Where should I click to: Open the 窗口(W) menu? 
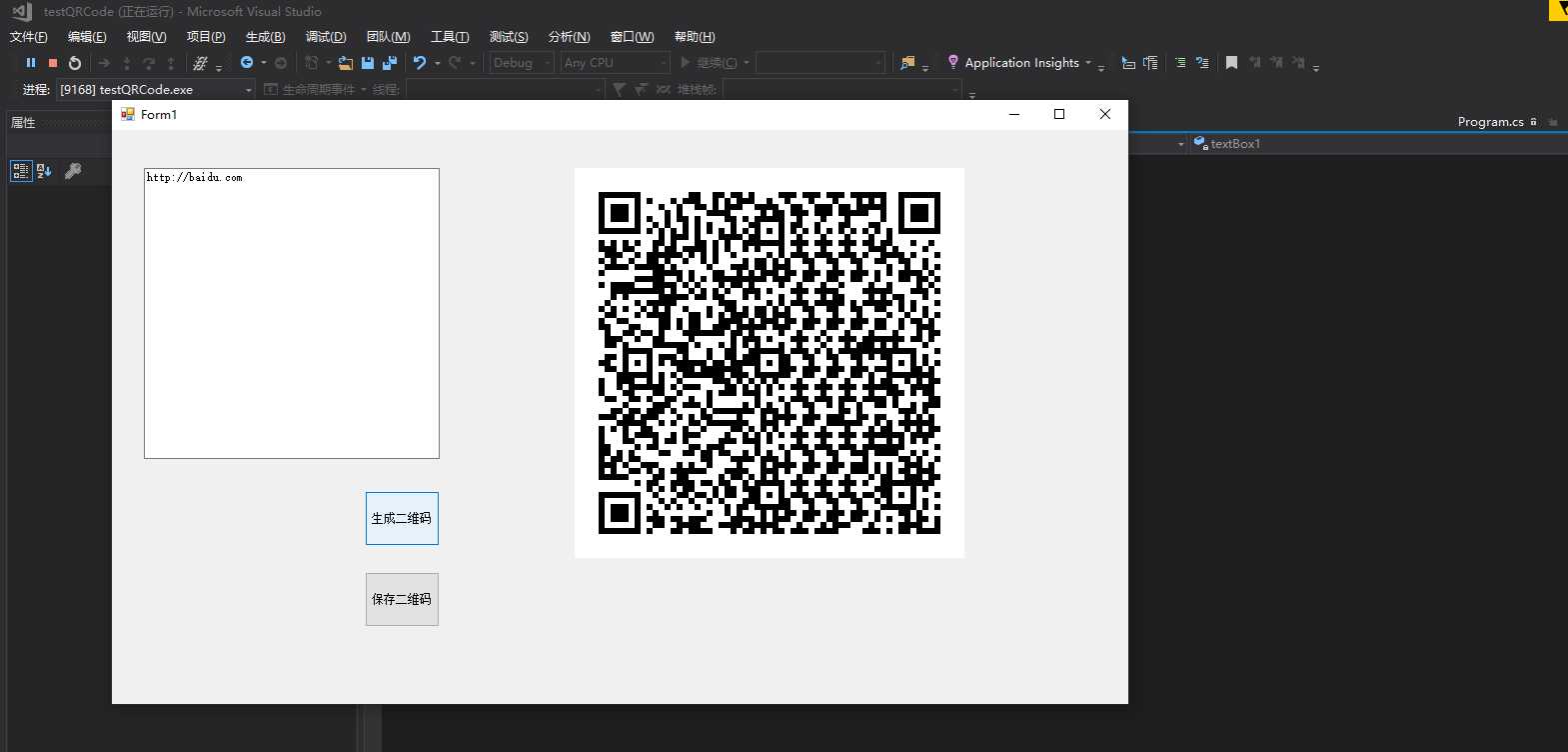[633, 37]
